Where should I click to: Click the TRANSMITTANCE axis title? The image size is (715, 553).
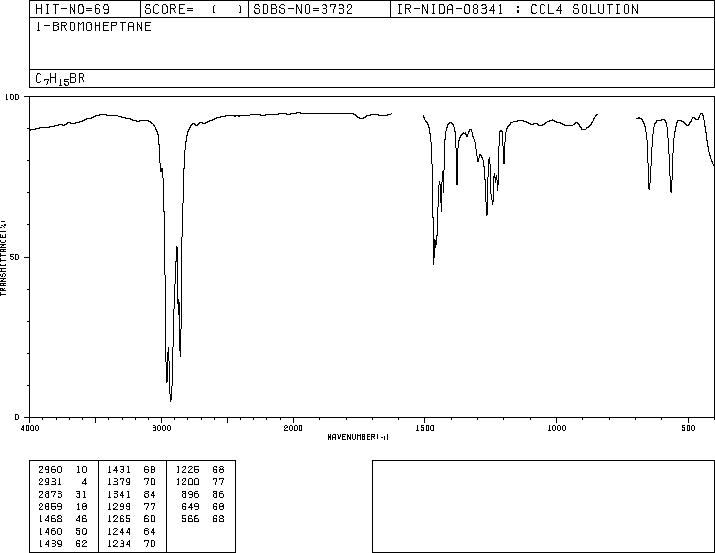point(4,258)
